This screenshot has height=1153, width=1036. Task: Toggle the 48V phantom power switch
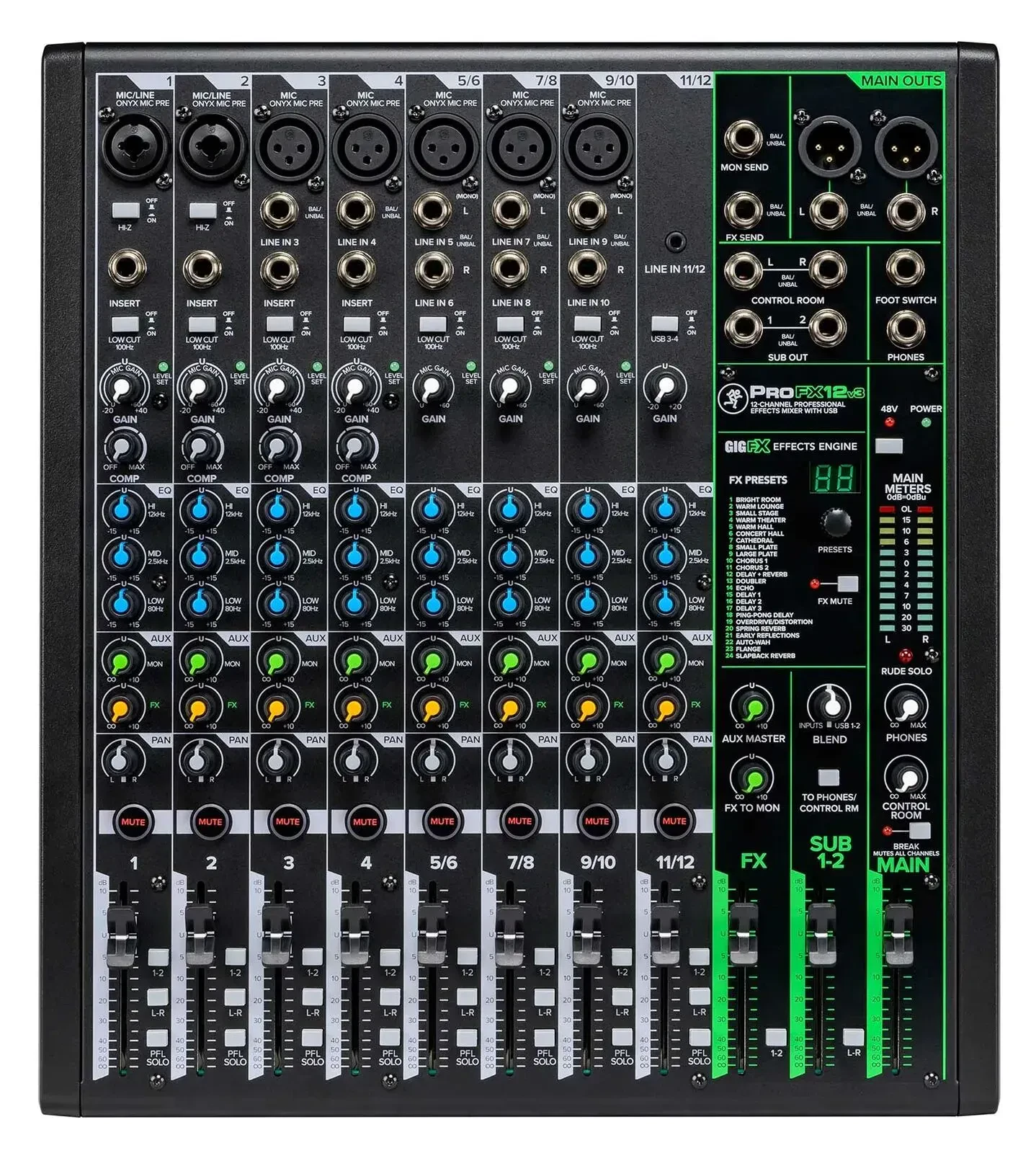click(x=889, y=446)
